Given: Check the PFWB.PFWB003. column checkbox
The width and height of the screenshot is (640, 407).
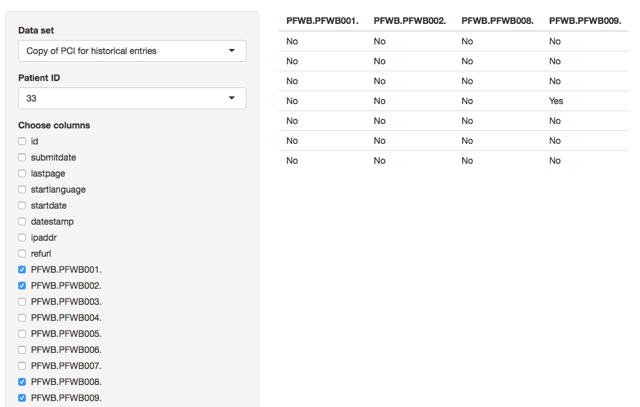Looking at the screenshot, I should pyautogui.click(x=23, y=302).
